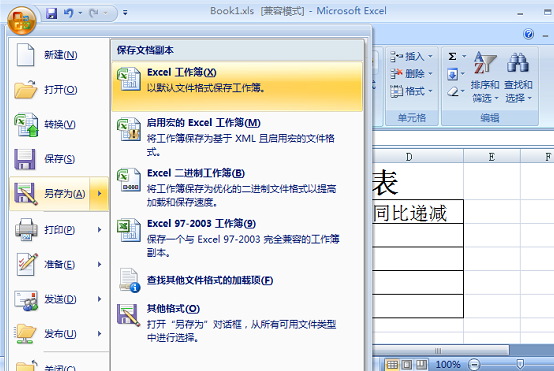Save as 启用宏的 Excel 工作簿(M)
The image size is (554, 371).
(x=237, y=137)
